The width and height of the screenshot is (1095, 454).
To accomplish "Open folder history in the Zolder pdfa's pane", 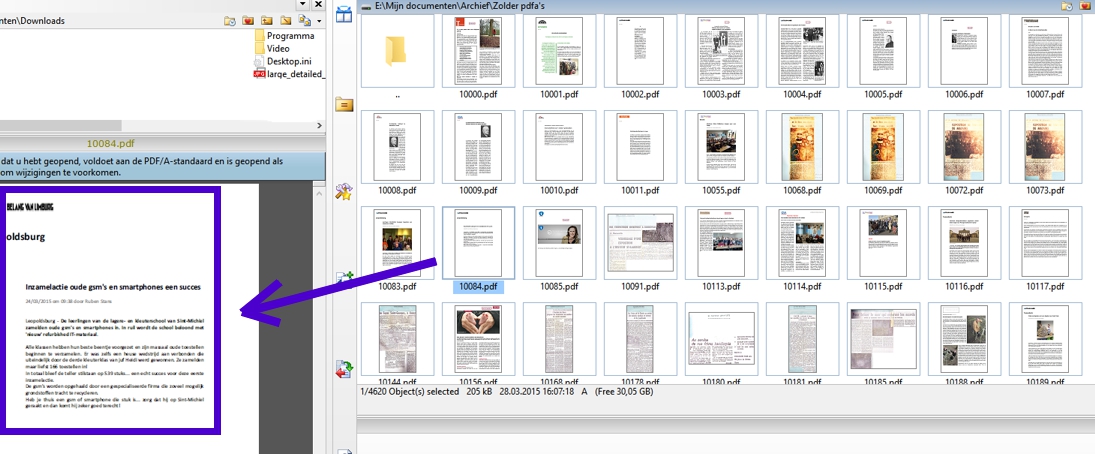I will (1067, 6).
